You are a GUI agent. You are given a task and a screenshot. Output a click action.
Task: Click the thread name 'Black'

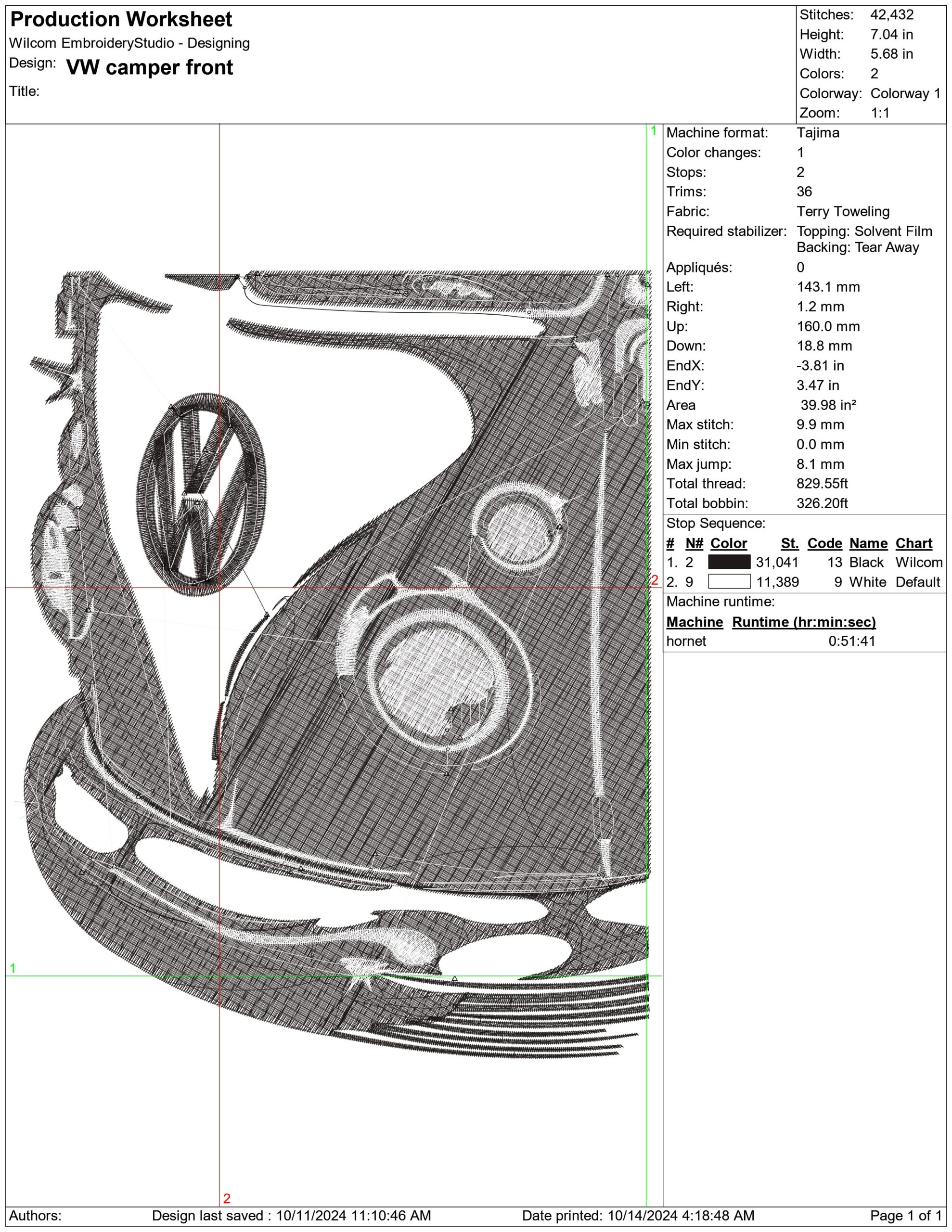click(866, 563)
